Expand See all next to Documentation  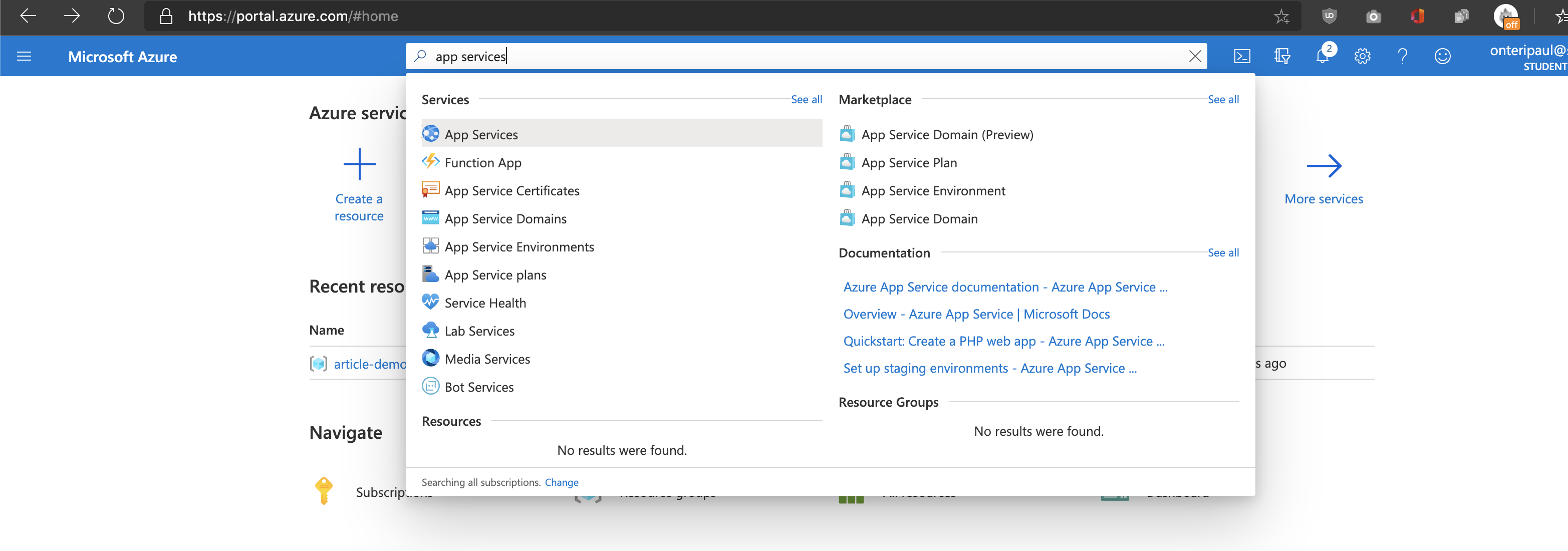[x=1223, y=252]
